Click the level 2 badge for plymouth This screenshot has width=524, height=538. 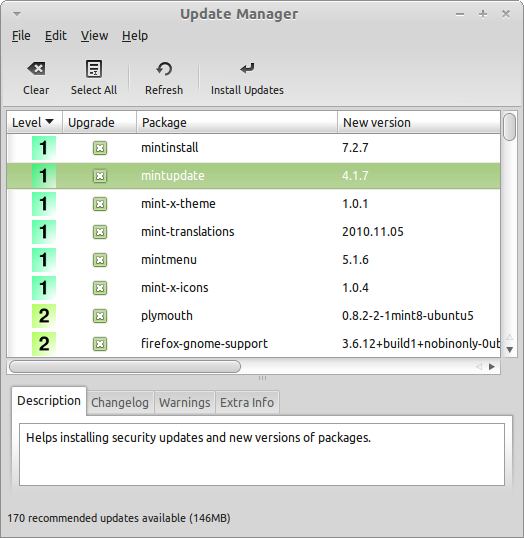[x=44, y=316]
